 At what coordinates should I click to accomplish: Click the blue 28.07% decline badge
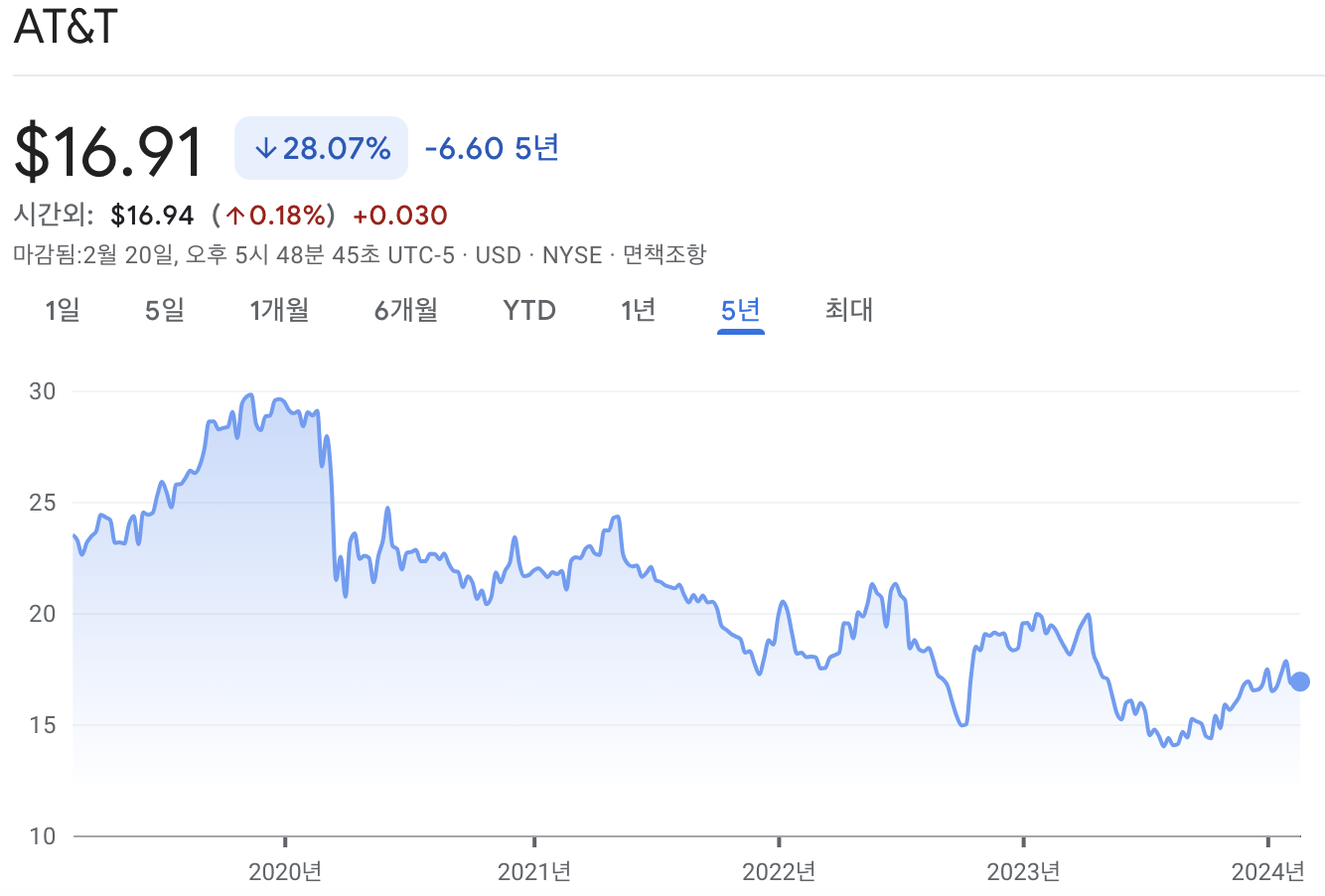320,147
